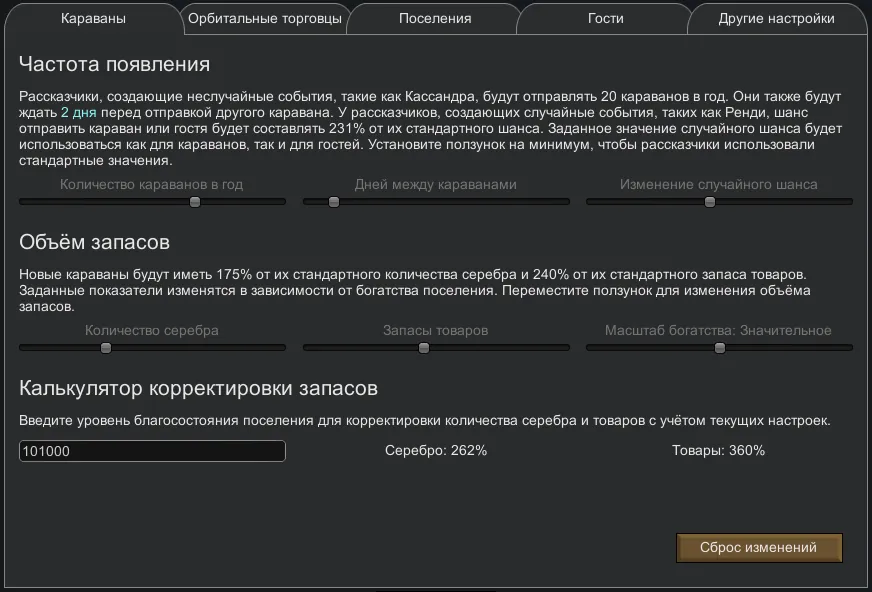Click the wealth scale slider handle
Image resolution: width=872 pixels, height=592 pixels.
point(720,348)
